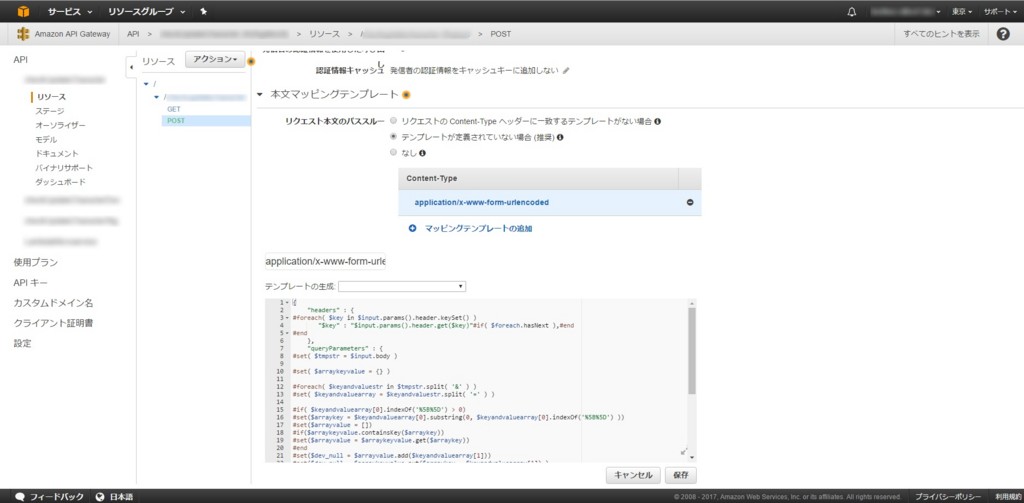1024x503 pixels.
Task: Open the notifications bell icon
Action: (x=852, y=12)
